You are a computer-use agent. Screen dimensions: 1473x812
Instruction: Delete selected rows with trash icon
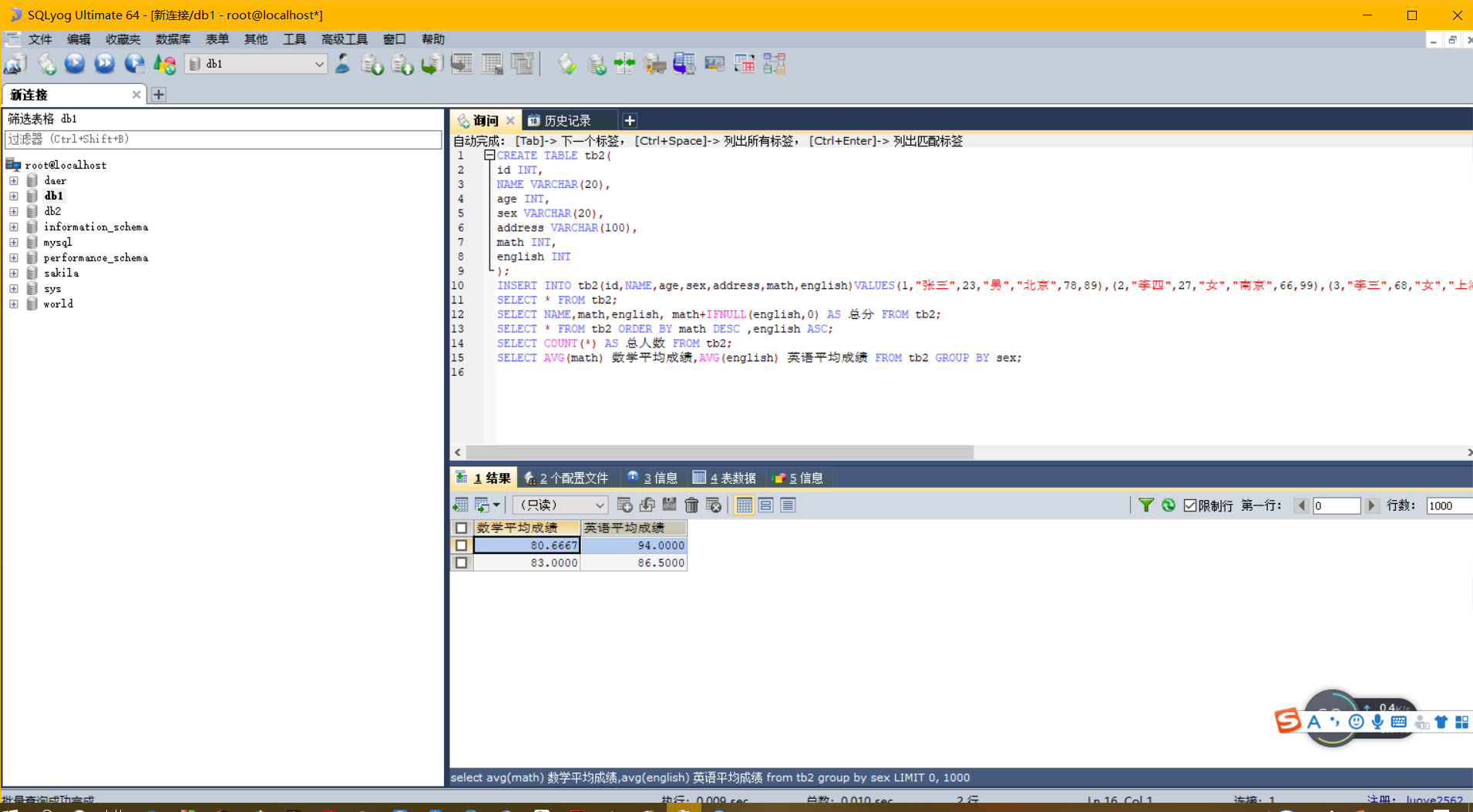click(x=691, y=505)
